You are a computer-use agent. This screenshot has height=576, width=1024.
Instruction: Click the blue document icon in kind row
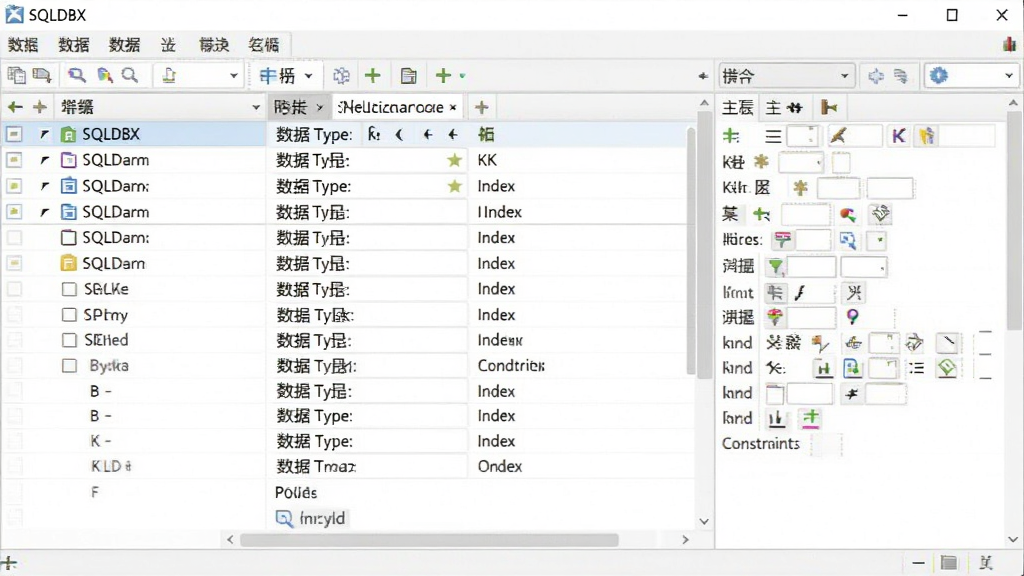852,369
